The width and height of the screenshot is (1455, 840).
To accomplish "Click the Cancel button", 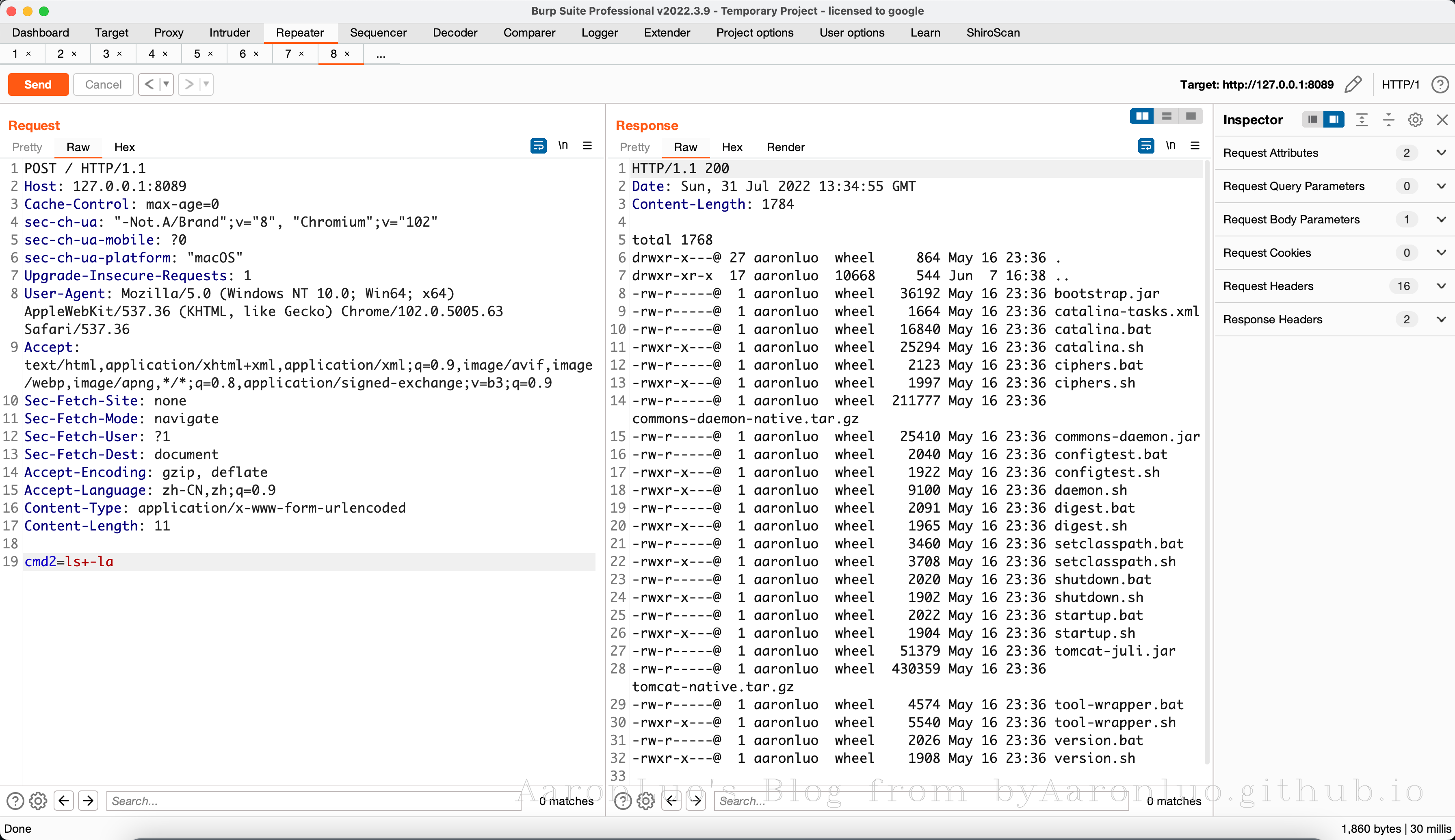I will (103, 84).
